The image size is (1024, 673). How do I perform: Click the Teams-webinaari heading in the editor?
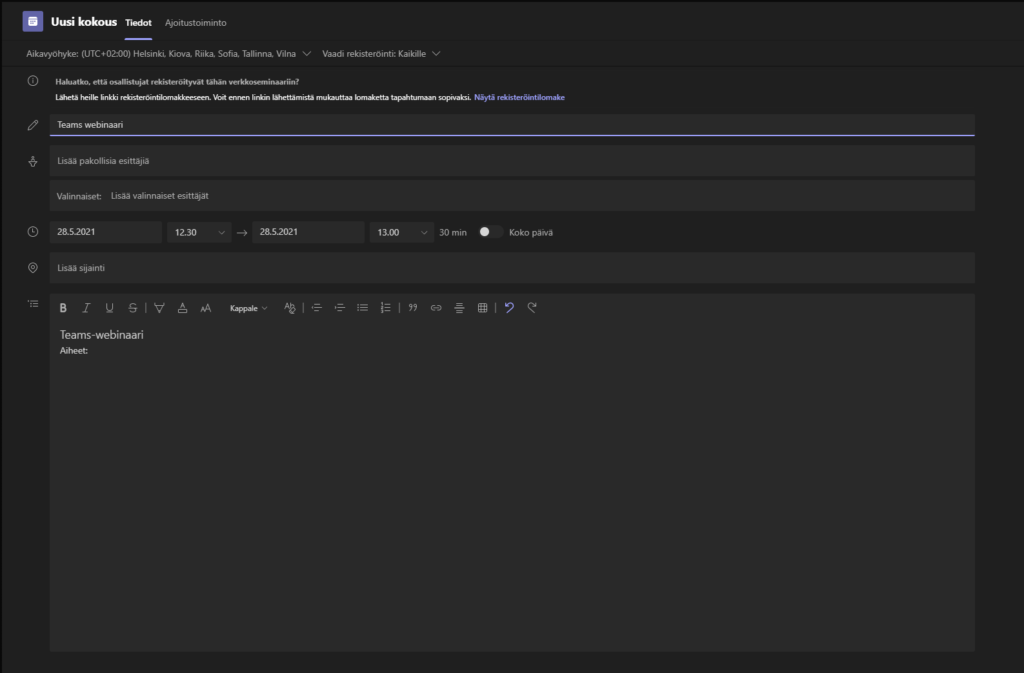point(102,335)
